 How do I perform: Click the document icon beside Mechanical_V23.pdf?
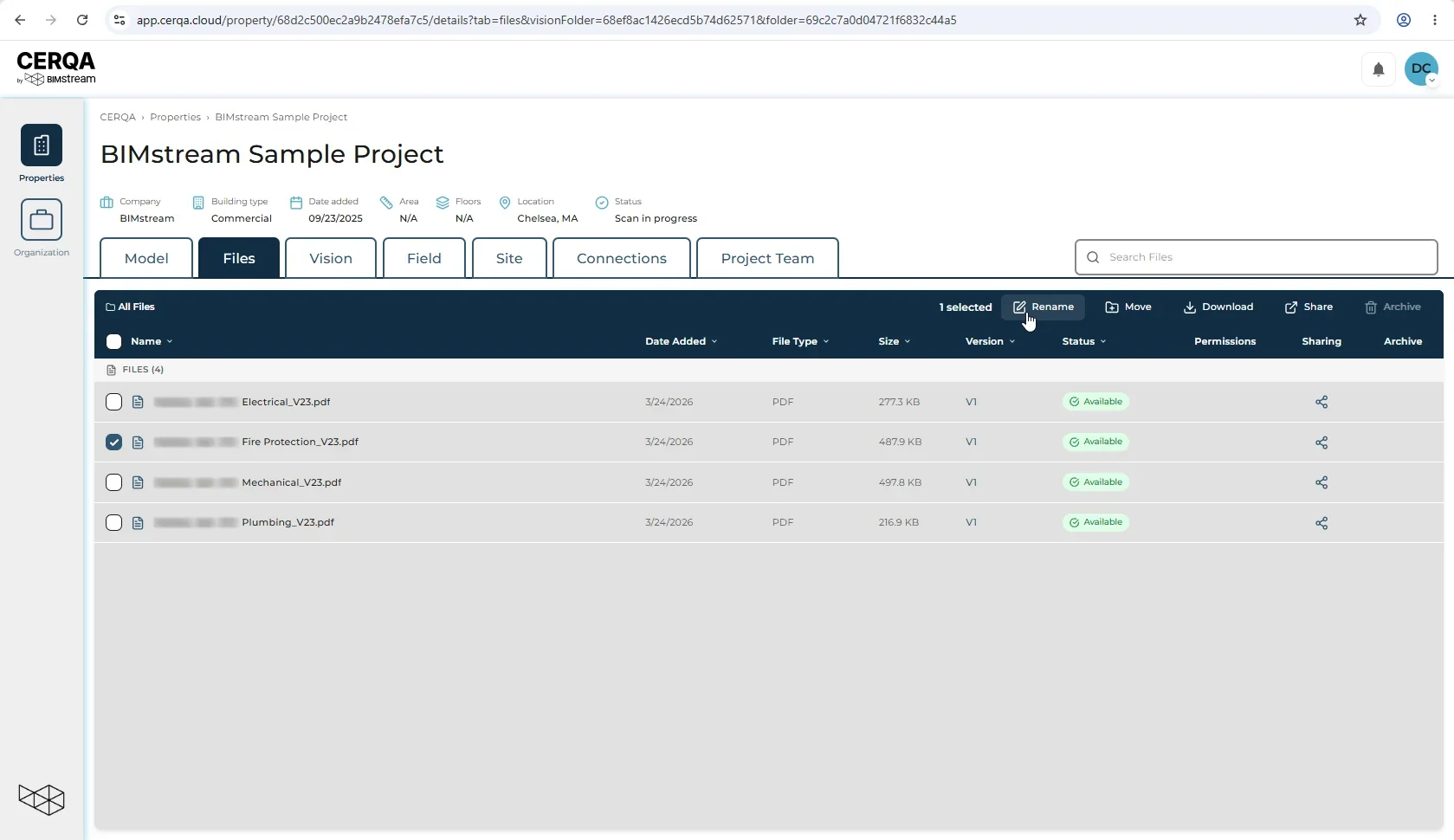tap(138, 482)
